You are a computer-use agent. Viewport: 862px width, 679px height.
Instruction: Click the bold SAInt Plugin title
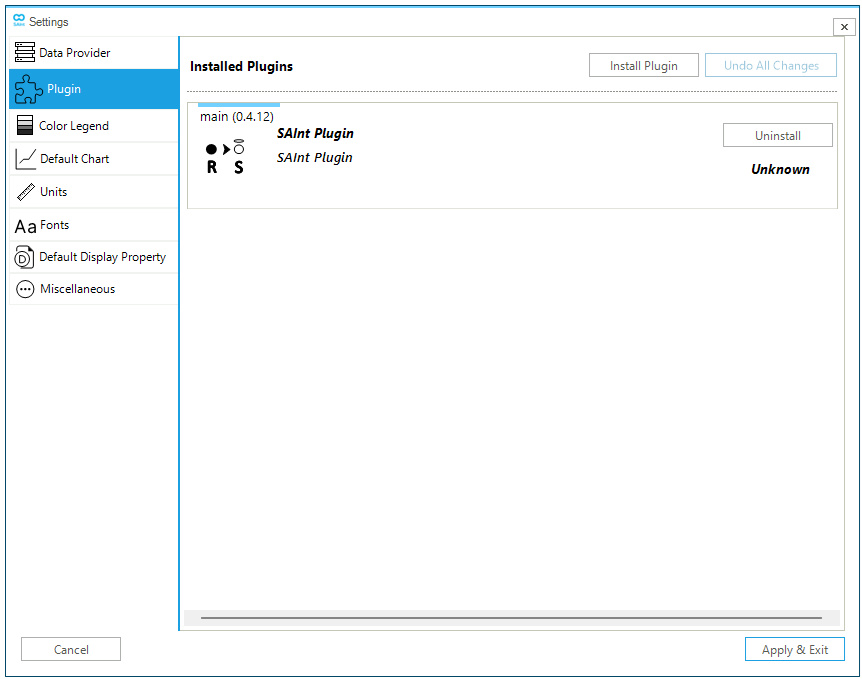tap(315, 134)
